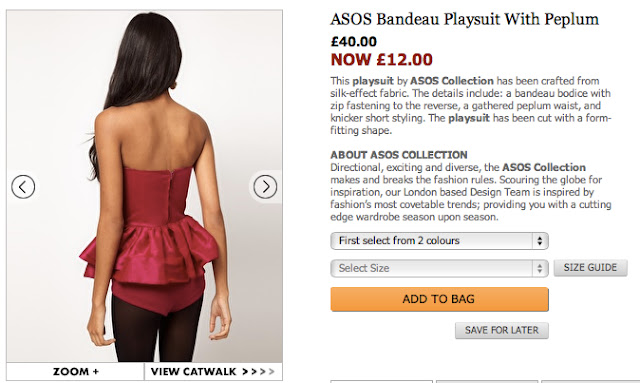The image size is (640, 383).
Task: Open the 'First select from 2 colours' dropdown
Action: point(439,241)
